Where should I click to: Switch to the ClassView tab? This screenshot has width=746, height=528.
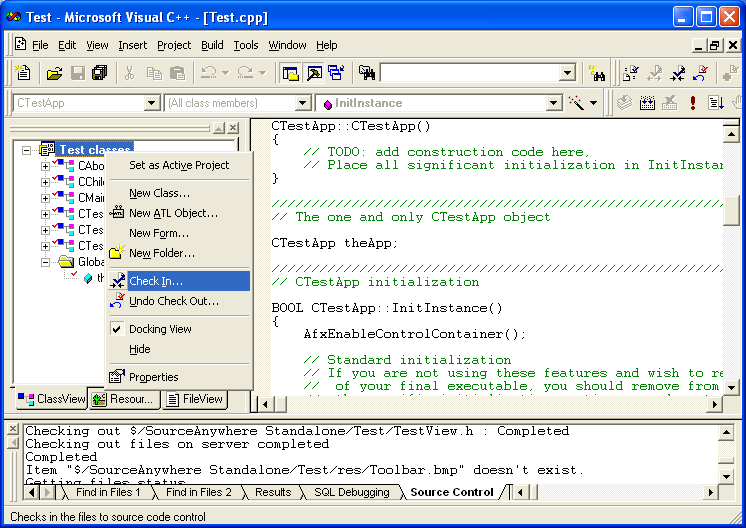click(52, 399)
